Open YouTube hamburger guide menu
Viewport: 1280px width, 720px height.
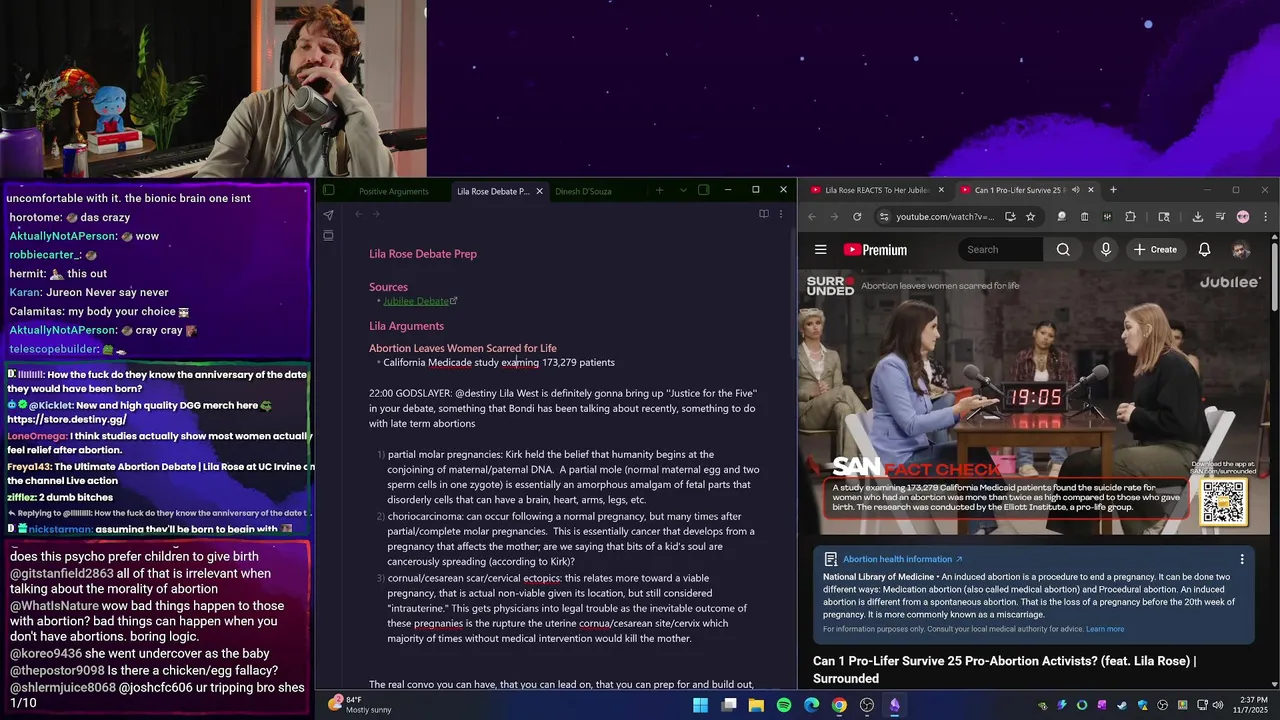[x=821, y=250]
